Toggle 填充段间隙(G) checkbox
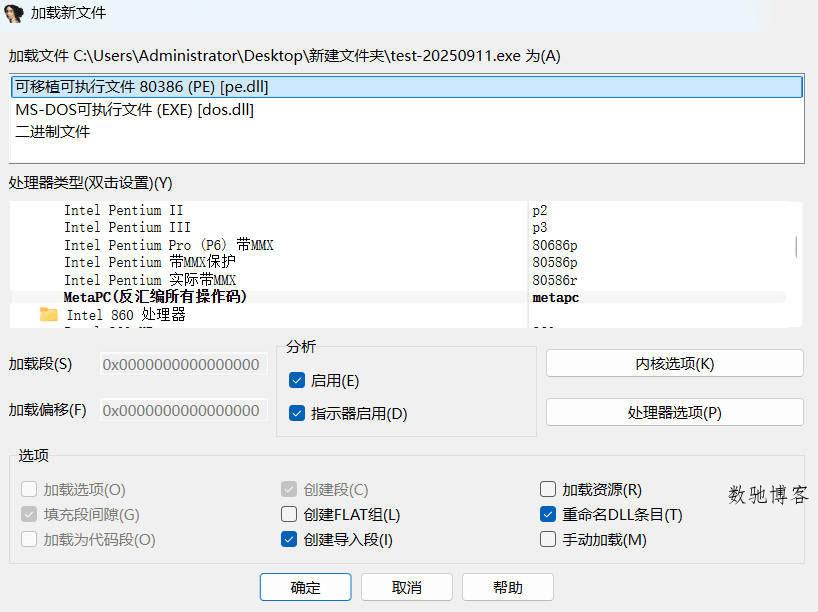The width and height of the screenshot is (818, 612). tap(29, 514)
